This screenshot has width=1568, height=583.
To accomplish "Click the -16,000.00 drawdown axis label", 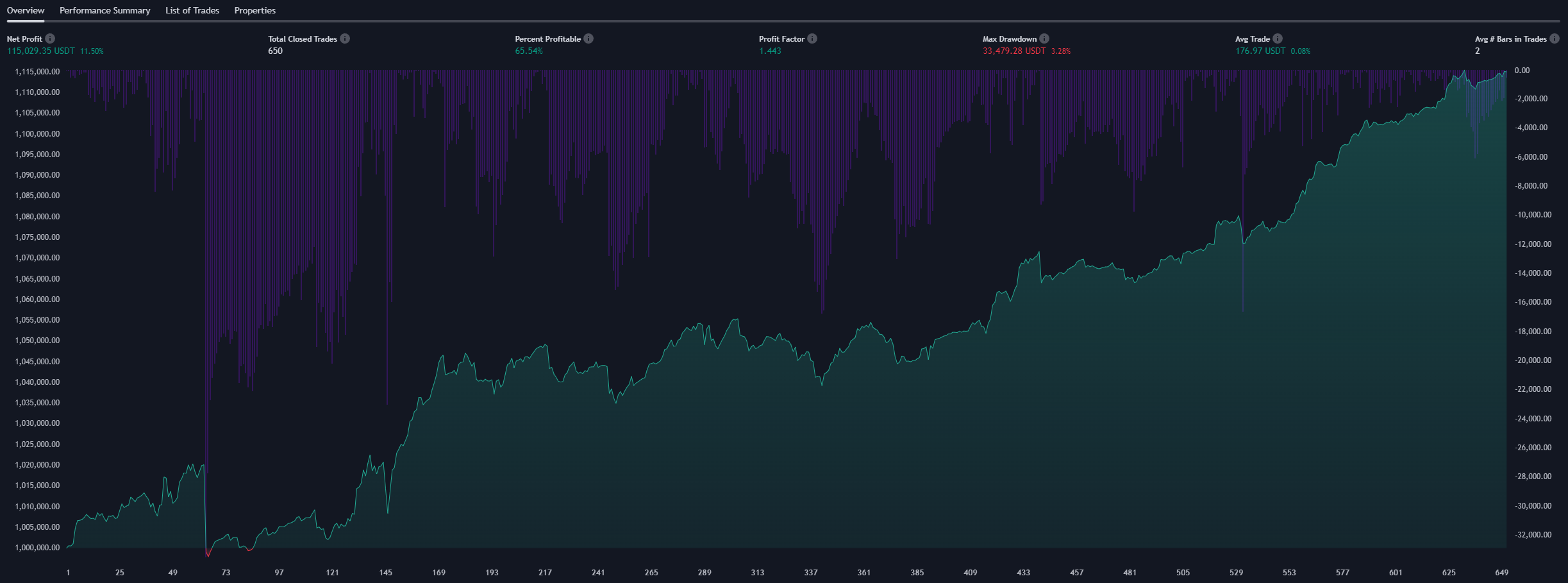I will click(1533, 301).
